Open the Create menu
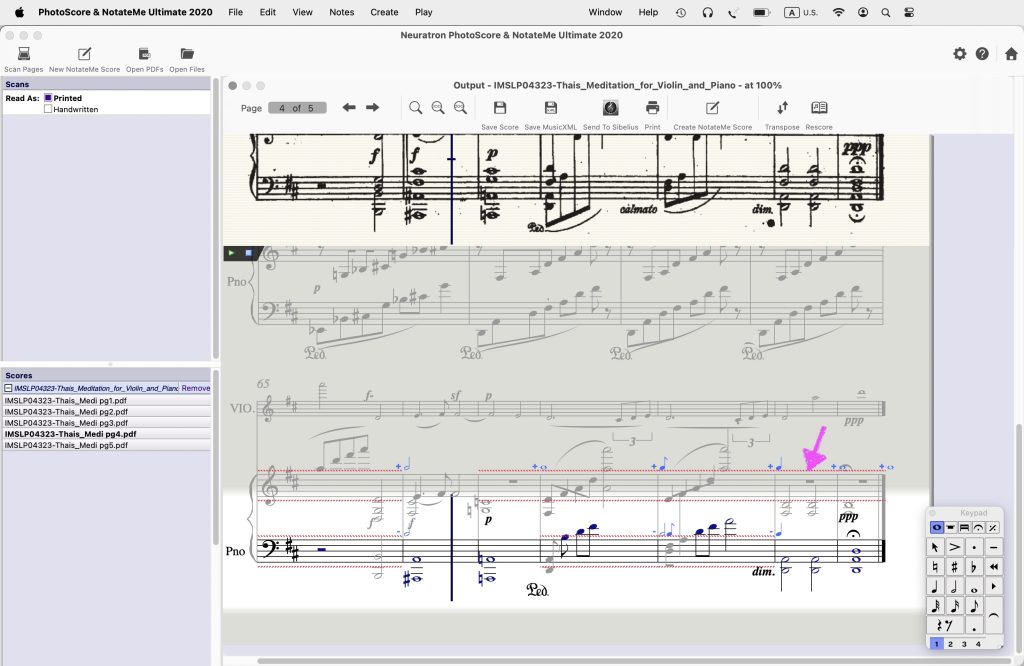The image size is (1024, 666). (x=384, y=12)
